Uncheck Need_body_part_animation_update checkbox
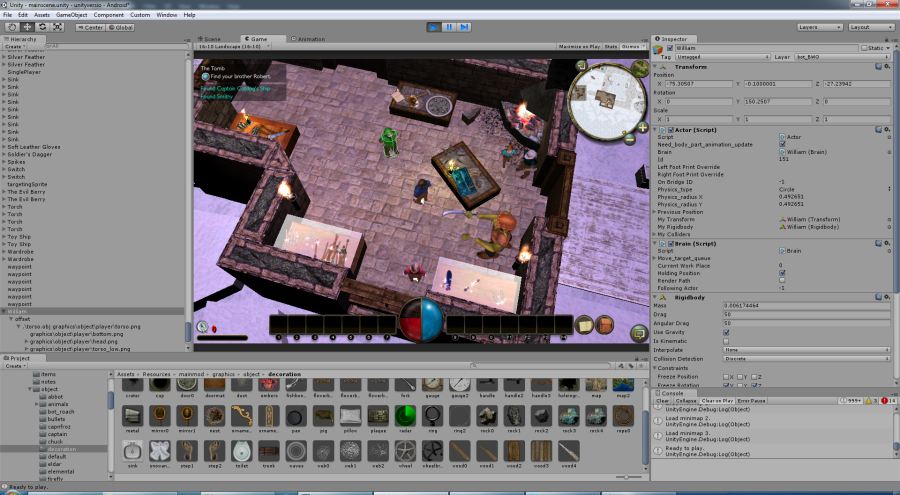900x495 pixels. coord(782,144)
